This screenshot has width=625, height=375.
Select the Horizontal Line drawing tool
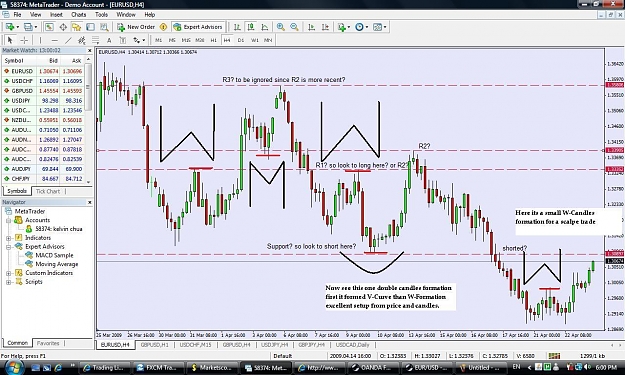55,40
